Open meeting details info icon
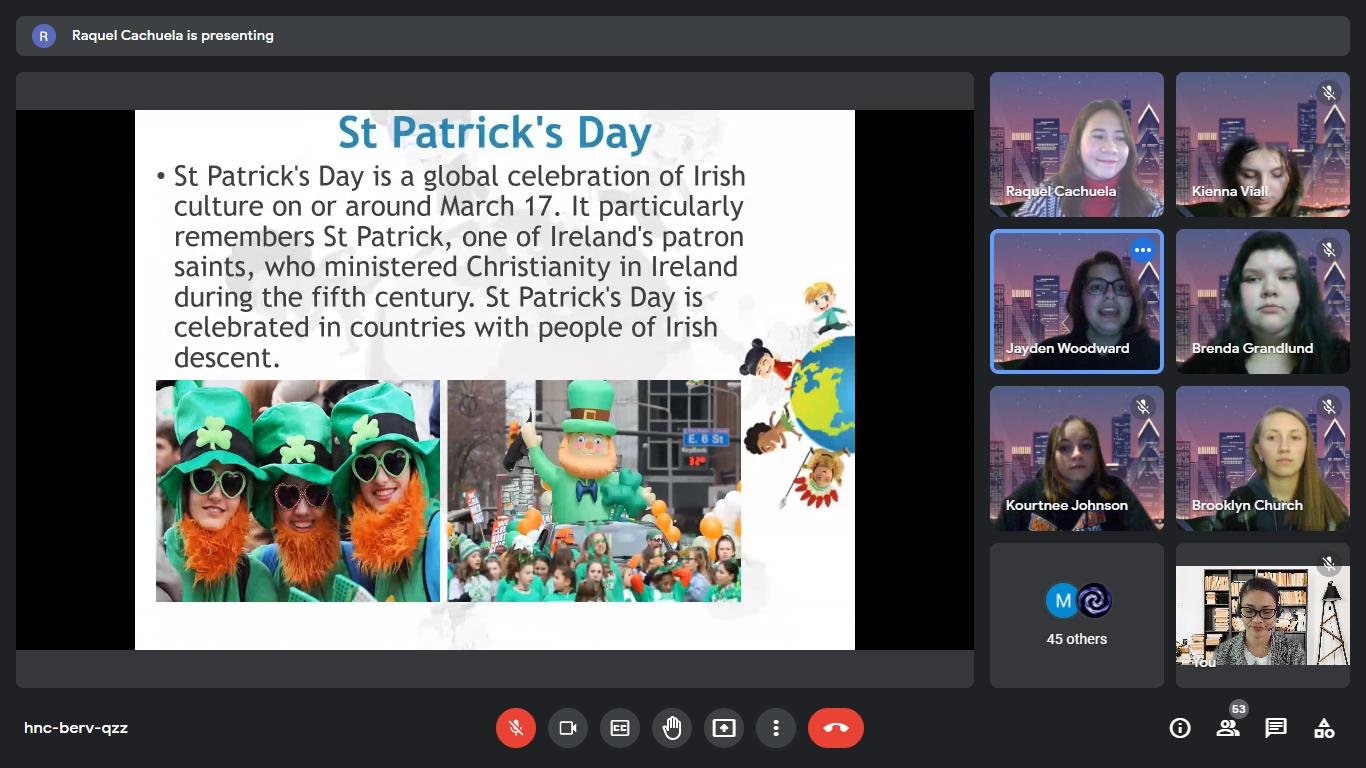 tap(1180, 728)
